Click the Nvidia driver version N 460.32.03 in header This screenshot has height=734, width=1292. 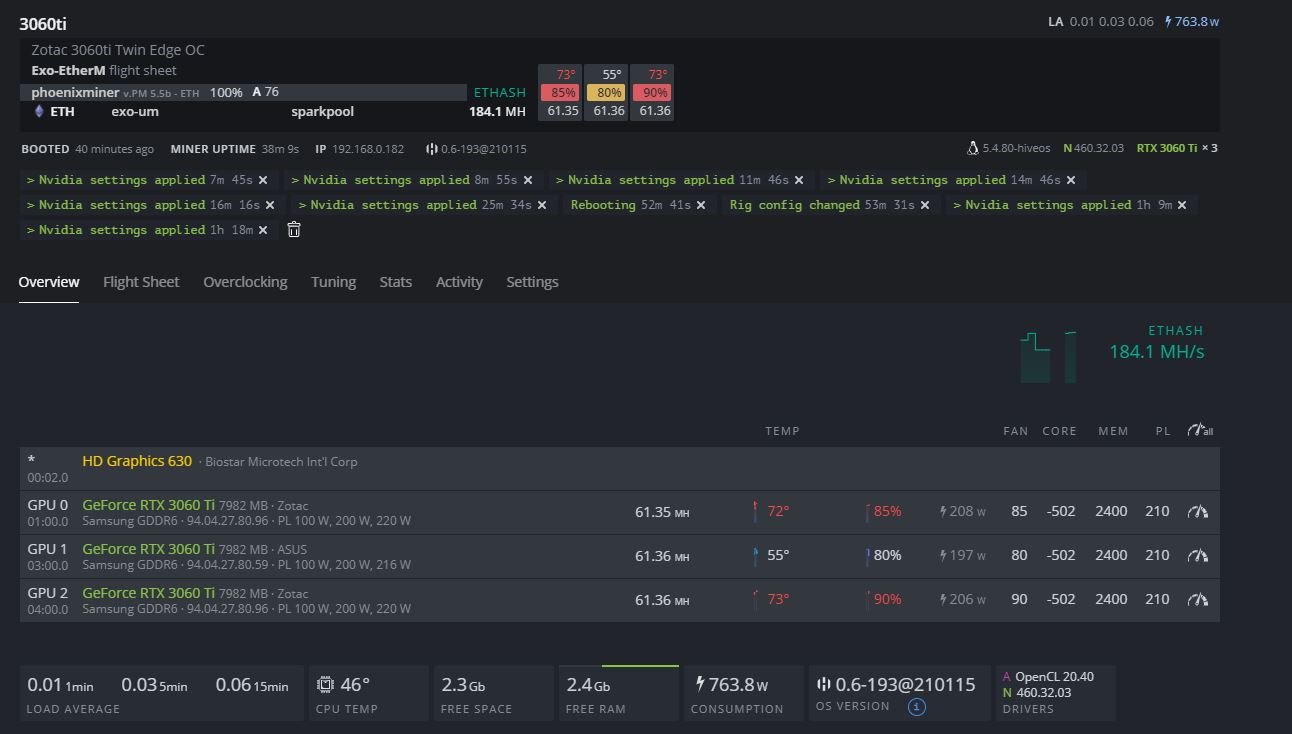click(1093, 148)
